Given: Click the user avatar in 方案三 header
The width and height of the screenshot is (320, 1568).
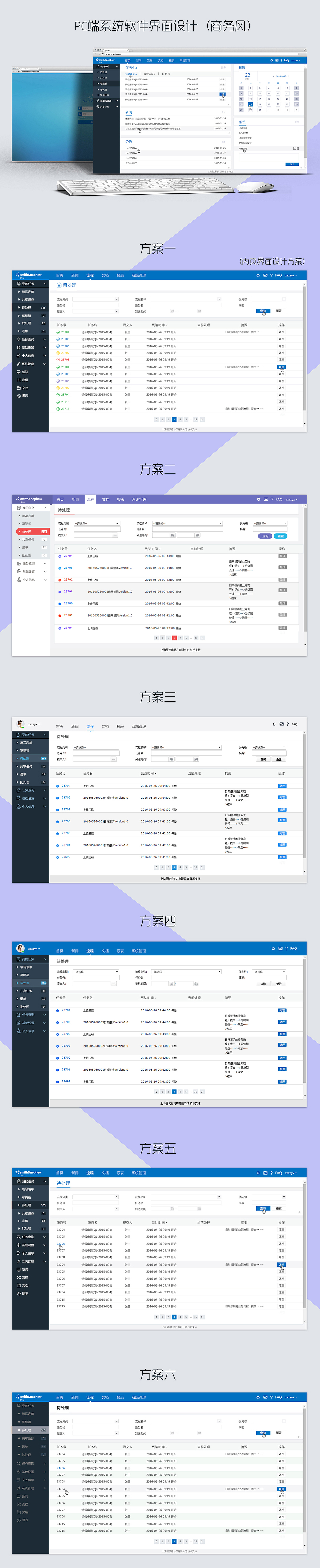Looking at the screenshot, I should 21,724.
